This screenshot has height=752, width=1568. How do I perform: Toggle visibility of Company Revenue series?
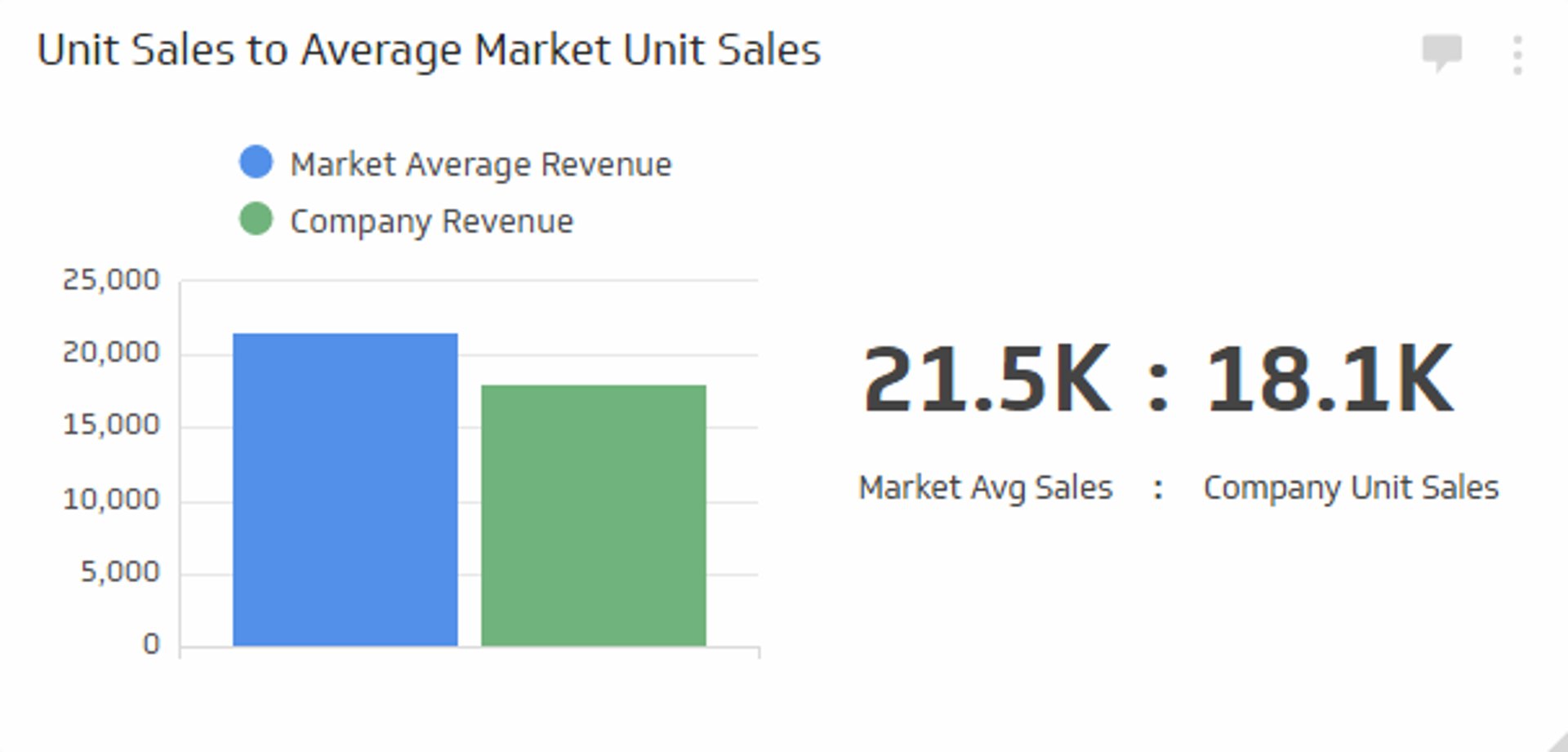pos(433,219)
